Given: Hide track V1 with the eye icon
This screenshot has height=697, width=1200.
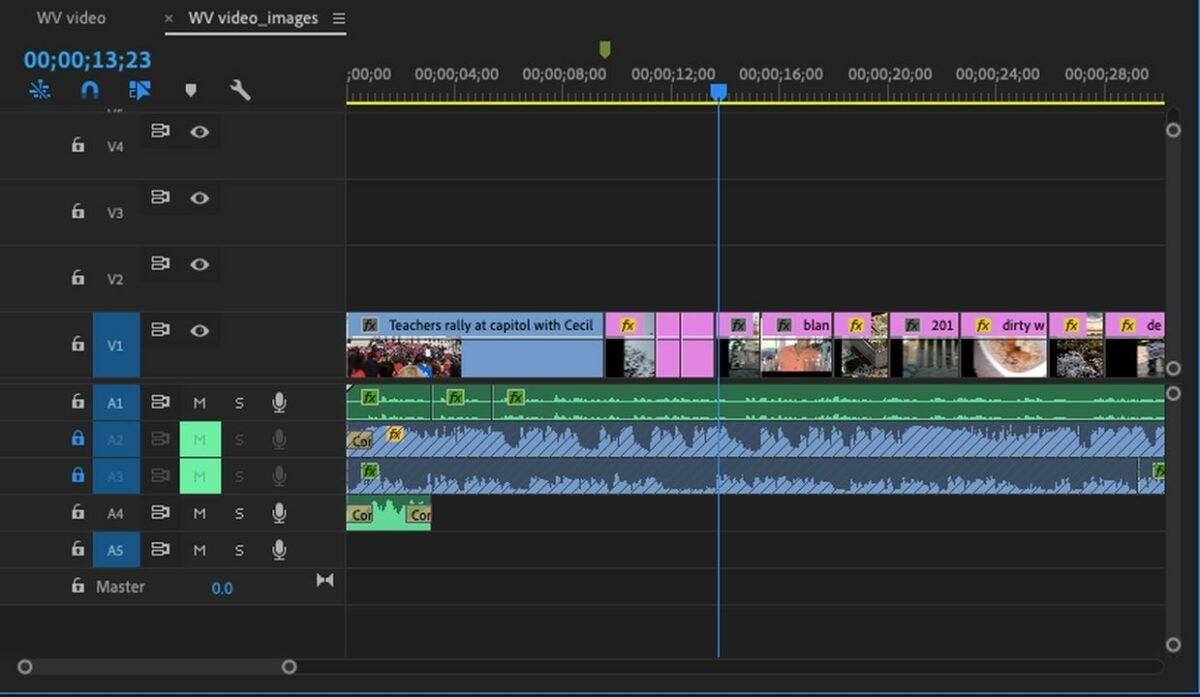Looking at the screenshot, I should (x=200, y=329).
